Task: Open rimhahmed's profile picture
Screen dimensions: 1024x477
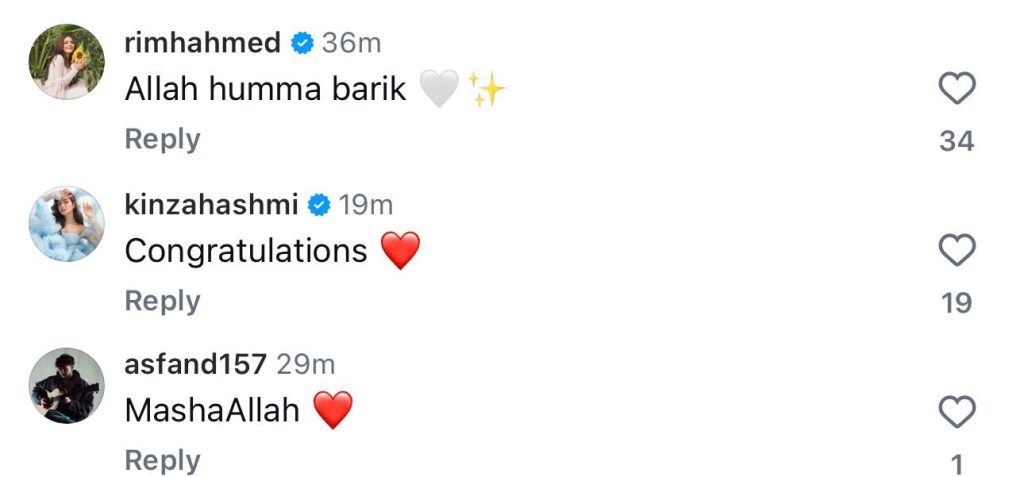Action: tap(66, 62)
